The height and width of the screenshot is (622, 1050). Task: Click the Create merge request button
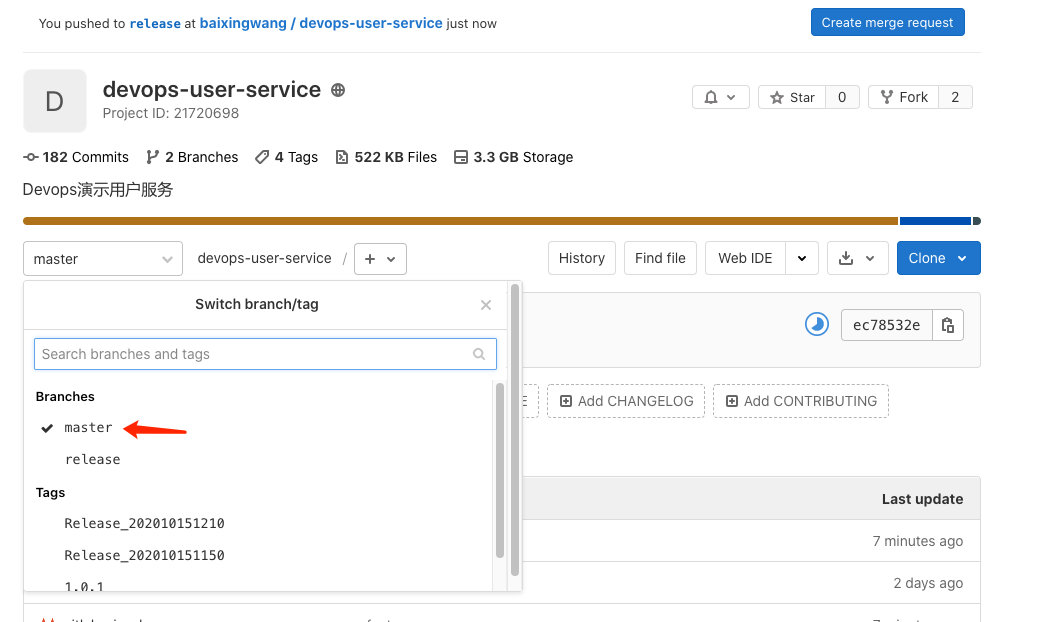(887, 22)
